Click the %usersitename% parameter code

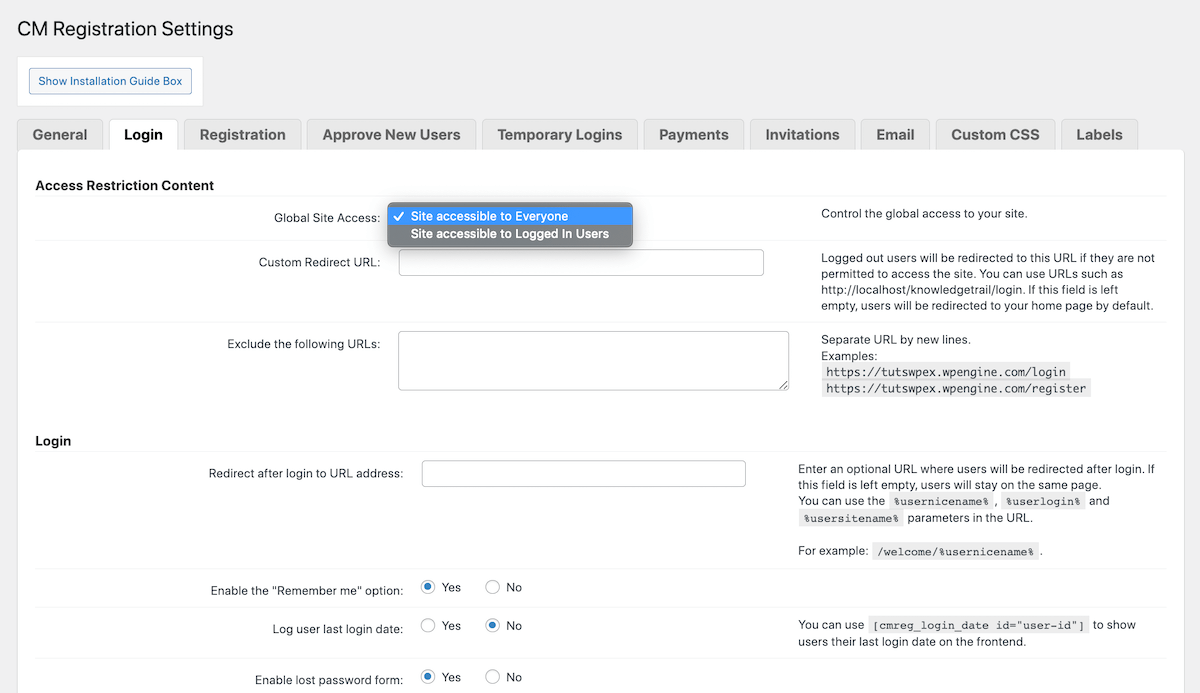(x=851, y=519)
